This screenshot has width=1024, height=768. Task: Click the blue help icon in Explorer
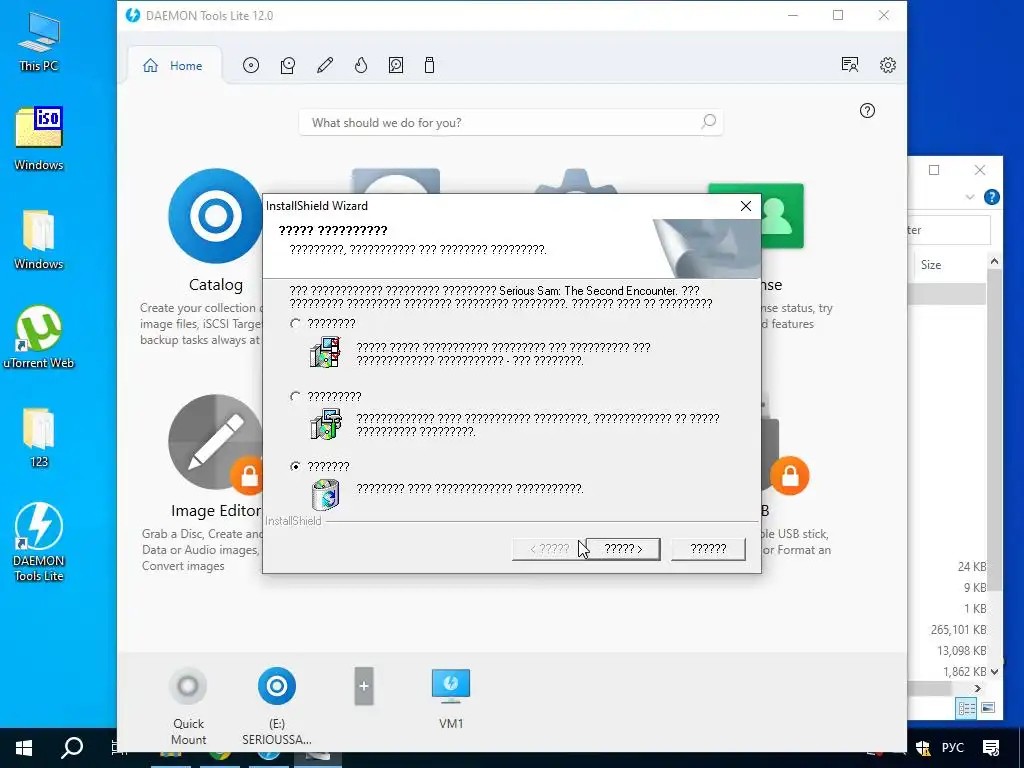click(x=991, y=197)
